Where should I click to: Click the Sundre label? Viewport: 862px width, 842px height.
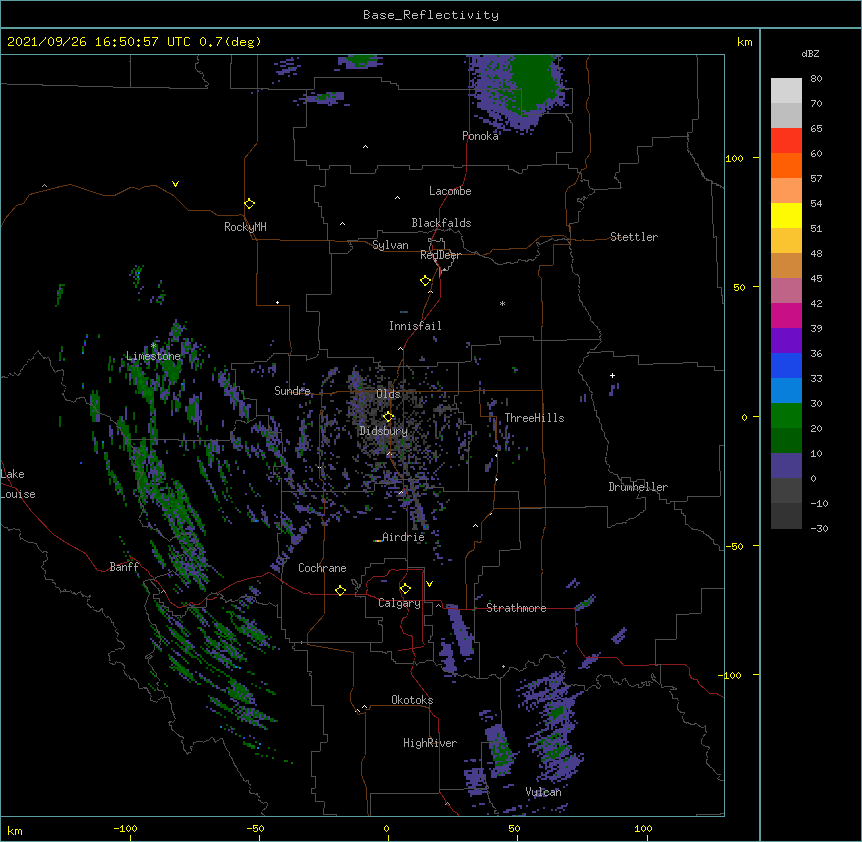pos(292,391)
